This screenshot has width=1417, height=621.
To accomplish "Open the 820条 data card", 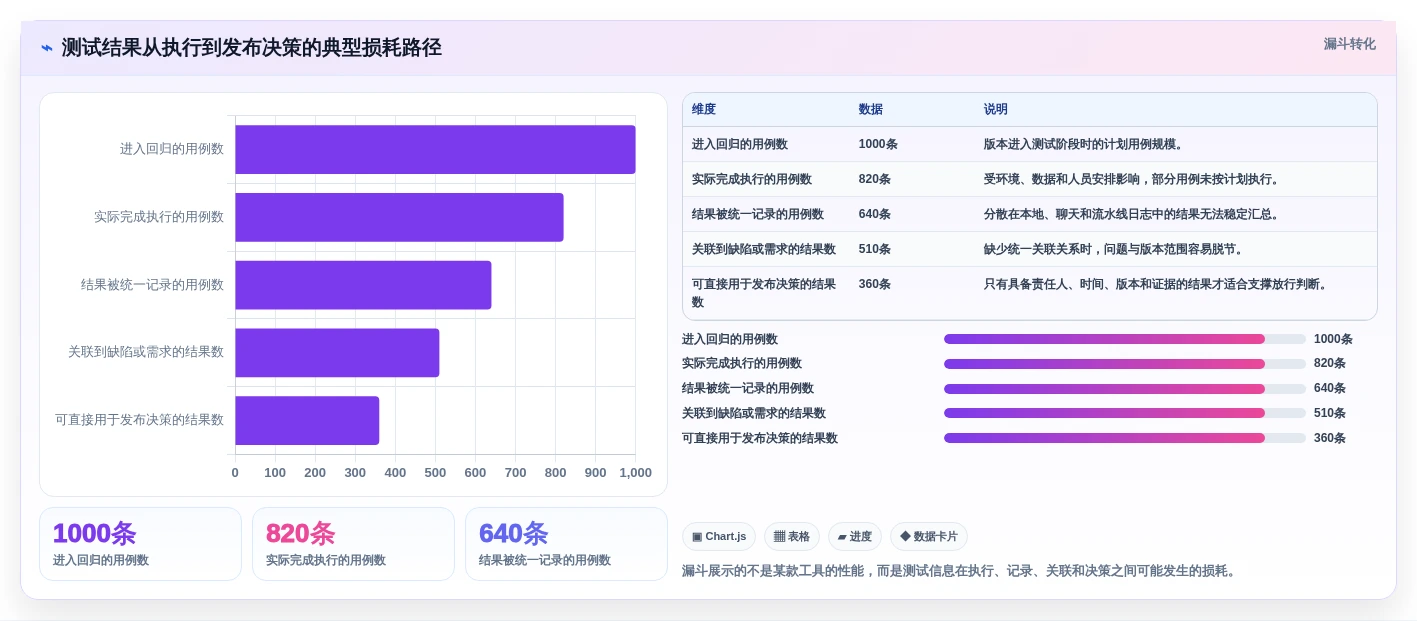I will (x=353, y=544).
